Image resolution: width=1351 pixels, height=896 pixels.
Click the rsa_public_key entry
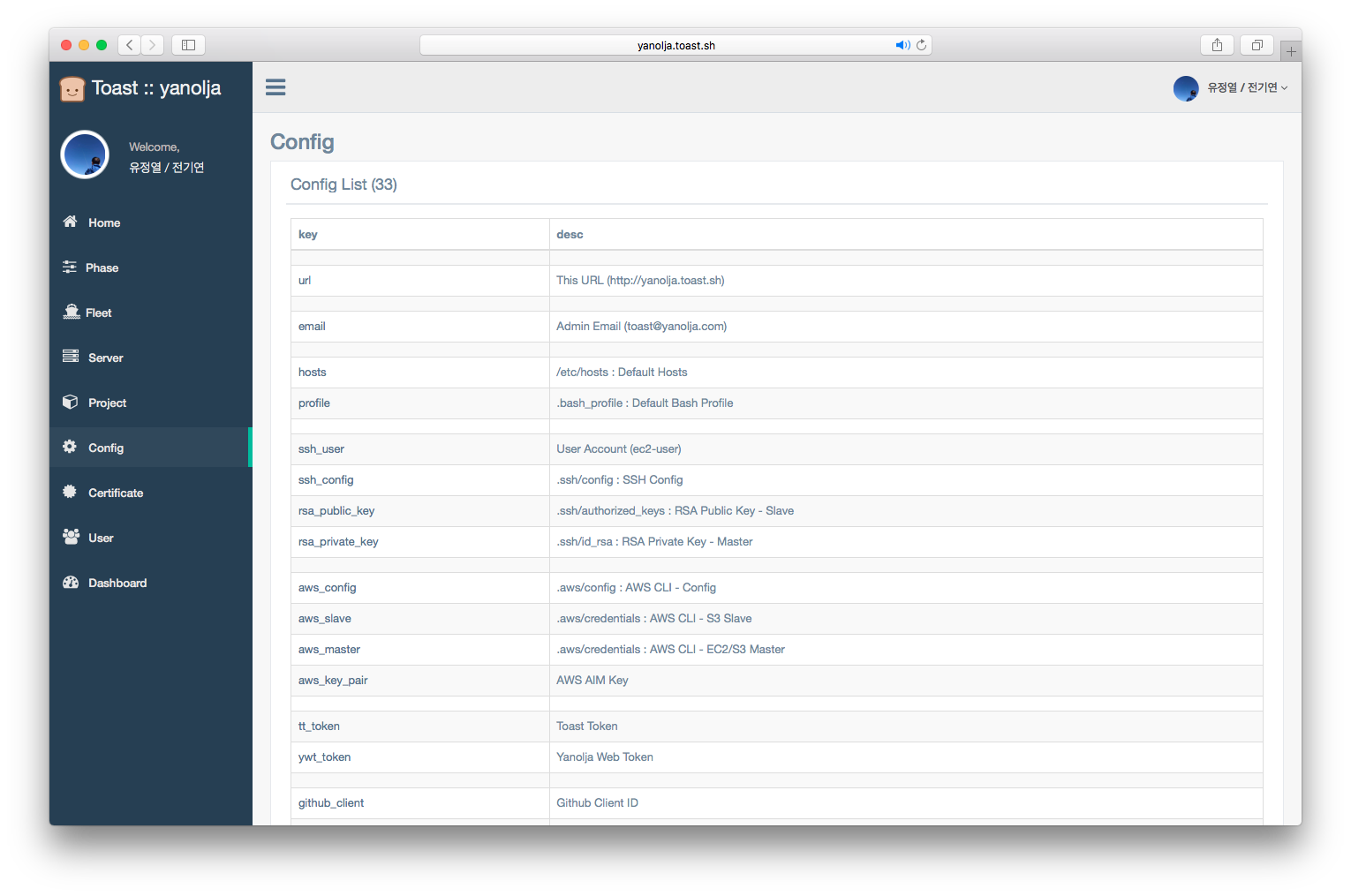click(420, 511)
